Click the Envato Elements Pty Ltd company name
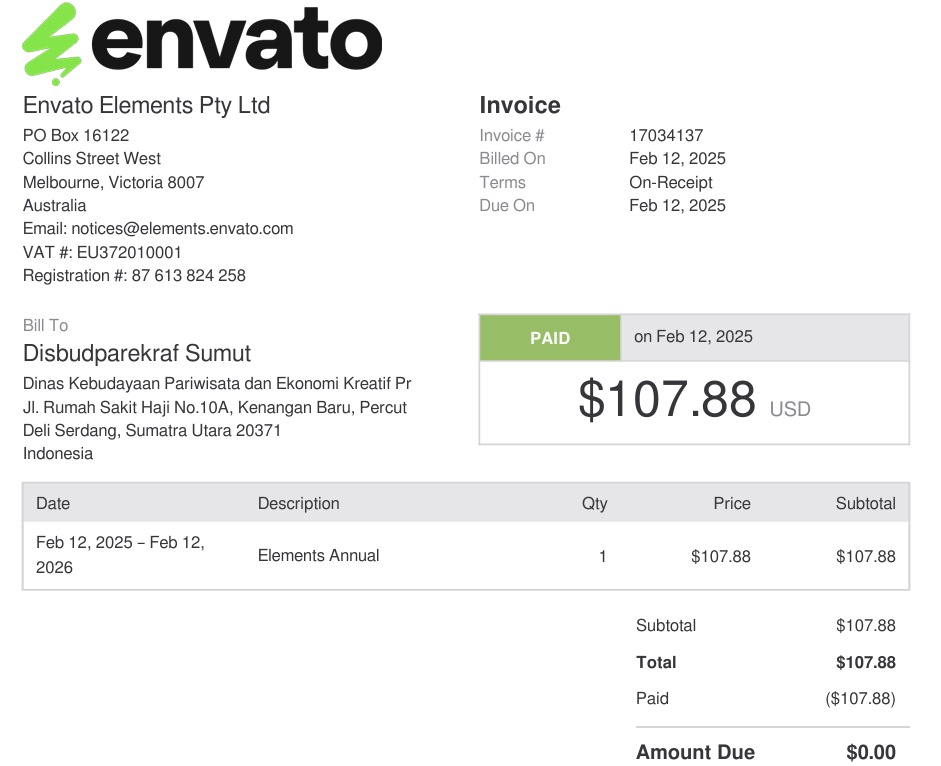The height and width of the screenshot is (766, 941). pos(146,106)
